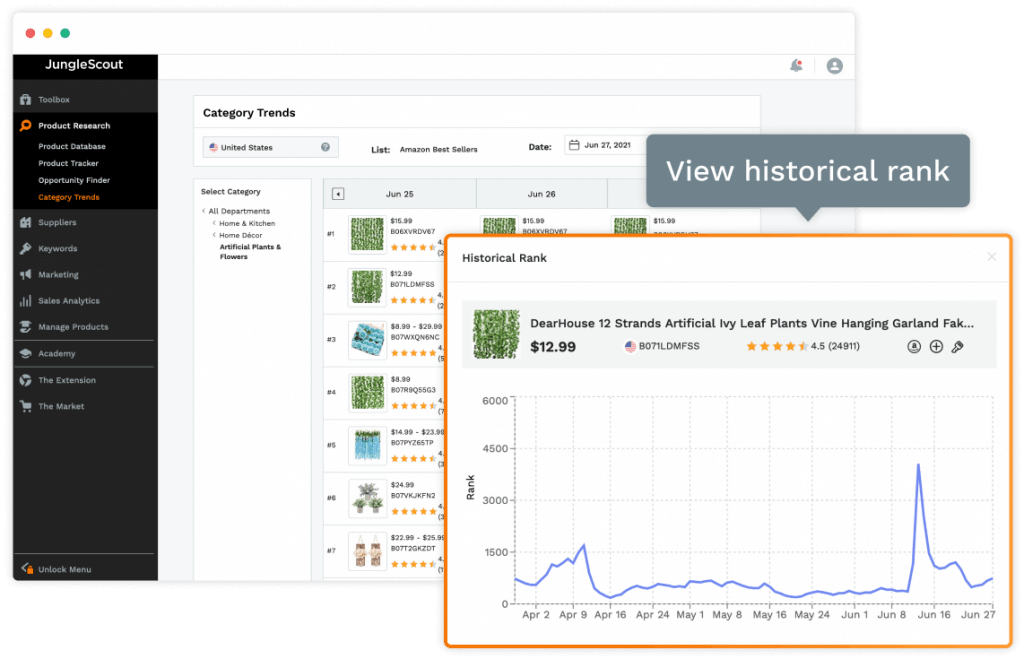The width and height of the screenshot is (1024, 659).
Task: Open notifications bell in top bar
Action: click(x=796, y=65)
